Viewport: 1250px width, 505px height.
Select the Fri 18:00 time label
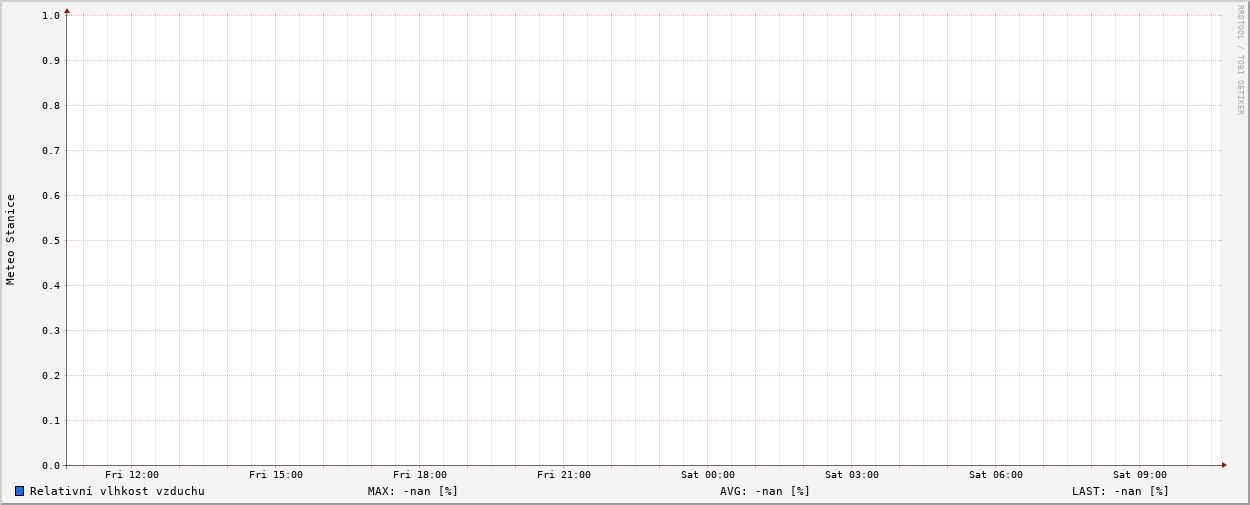coord(420,475)
